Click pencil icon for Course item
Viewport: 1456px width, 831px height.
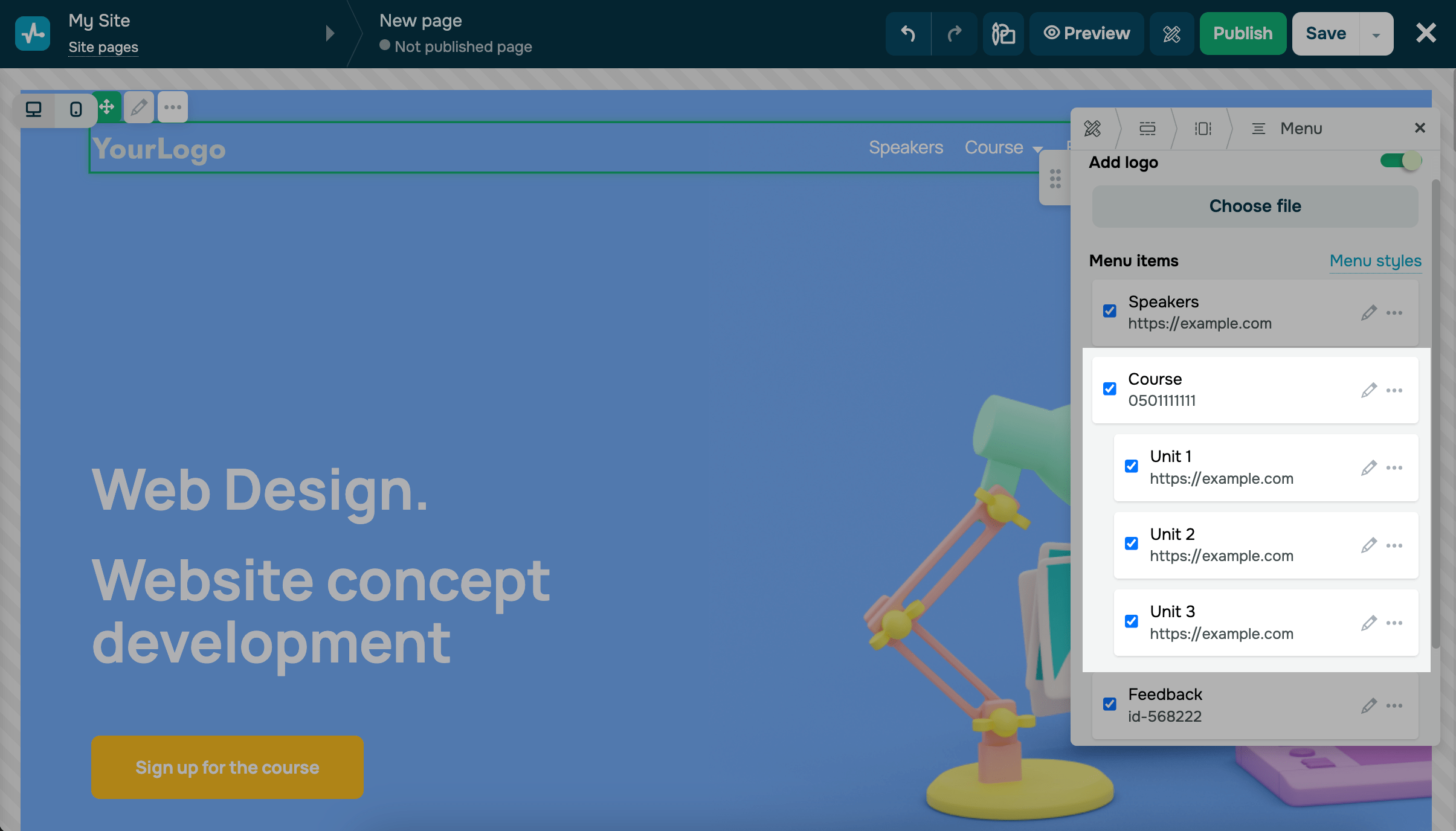(1369, 390)
